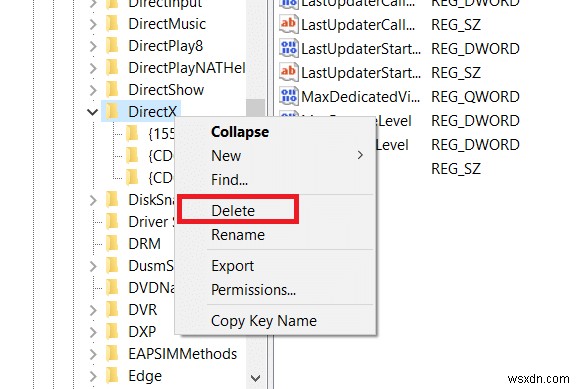581x389 pixels.
Task: Click the DirectMusic folder icon
Action: [x=112, y=24]
